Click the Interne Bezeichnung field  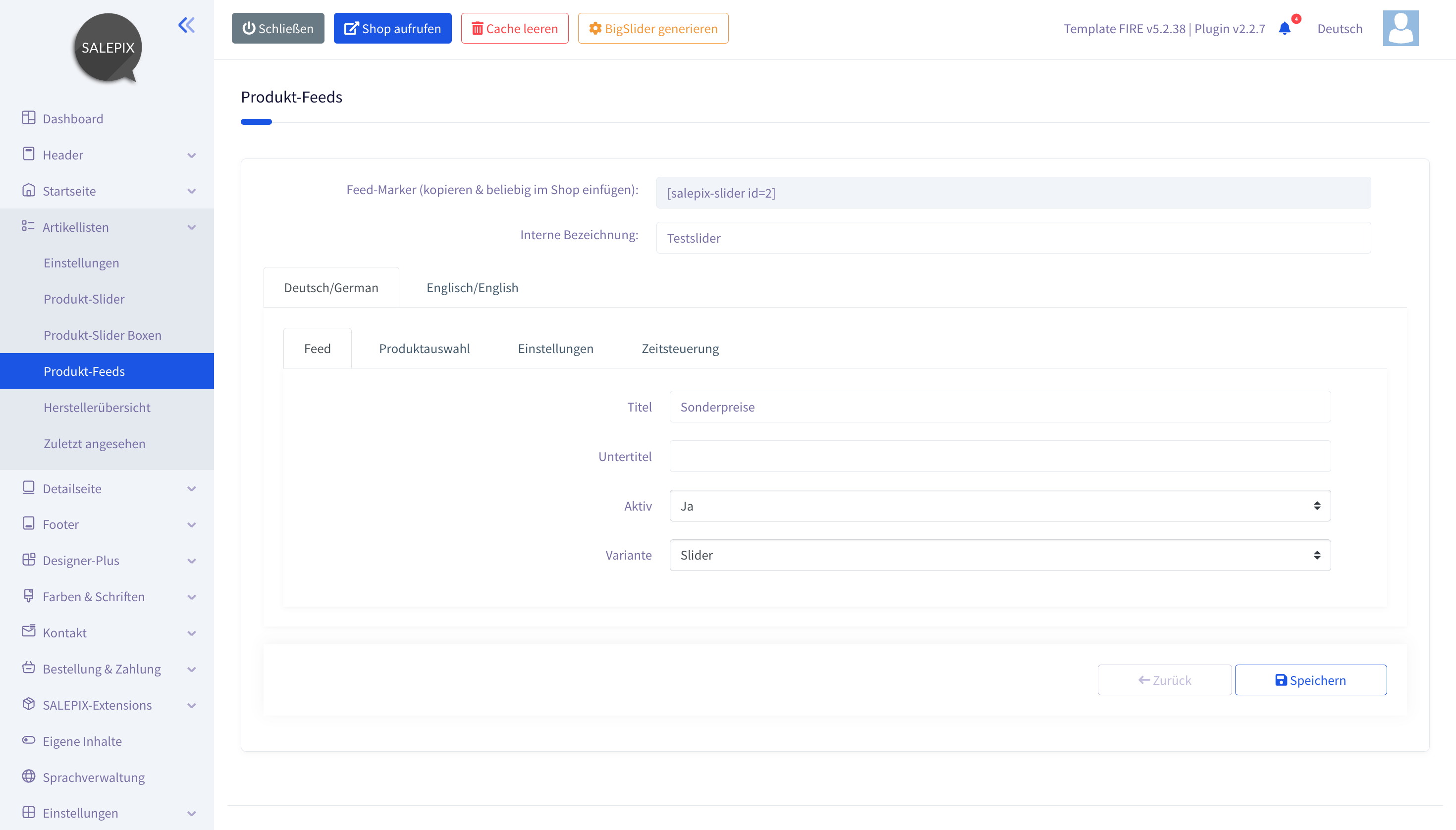pyautogui.click(x=1014, y=238)
